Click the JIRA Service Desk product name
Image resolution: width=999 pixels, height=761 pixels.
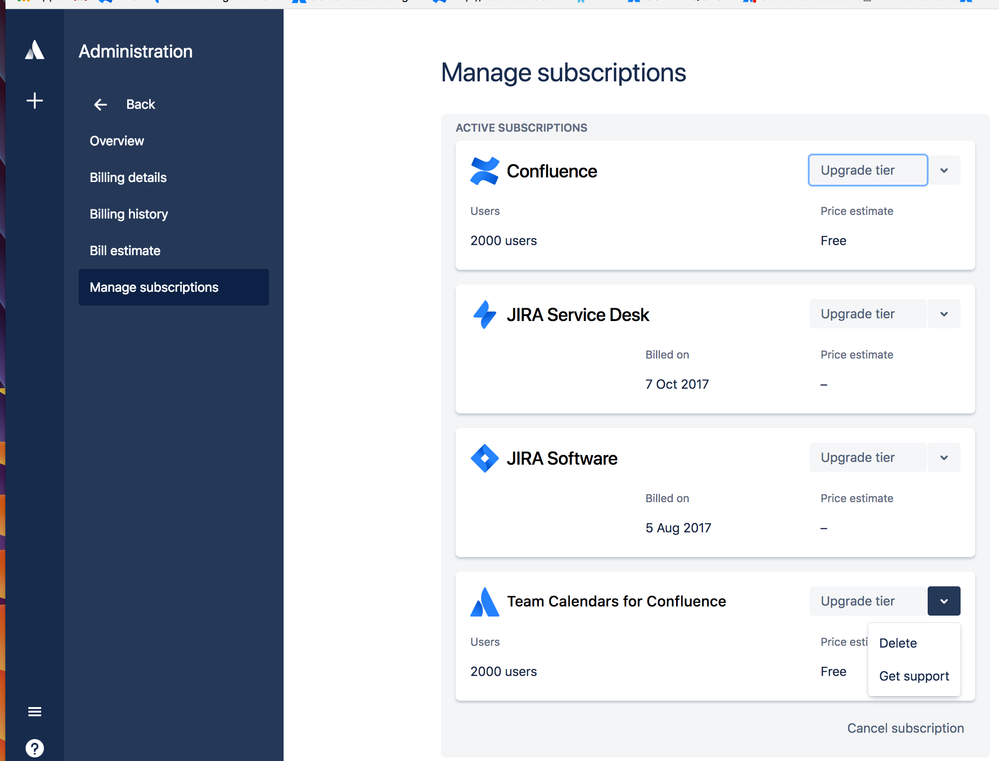pos(578,315)
